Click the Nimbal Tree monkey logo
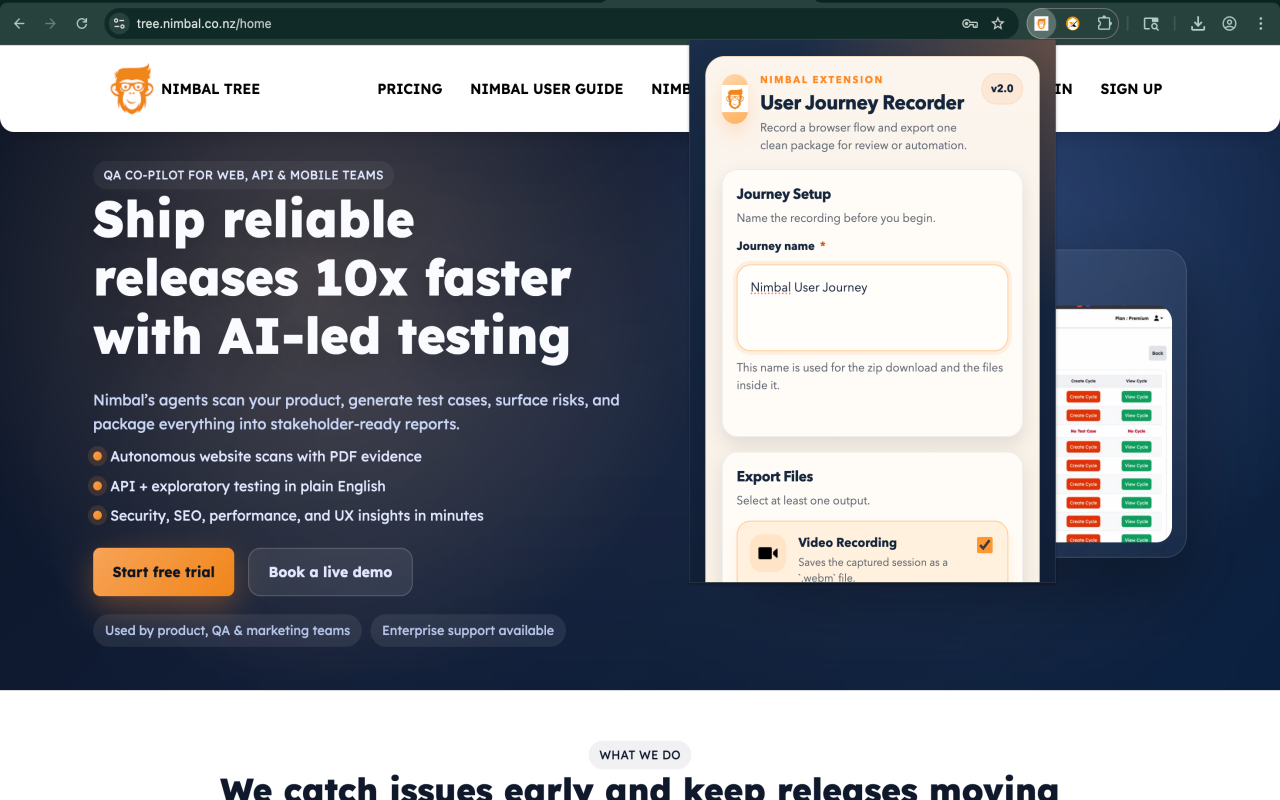Screen dimensions: 1280x800 pos(132,89)
